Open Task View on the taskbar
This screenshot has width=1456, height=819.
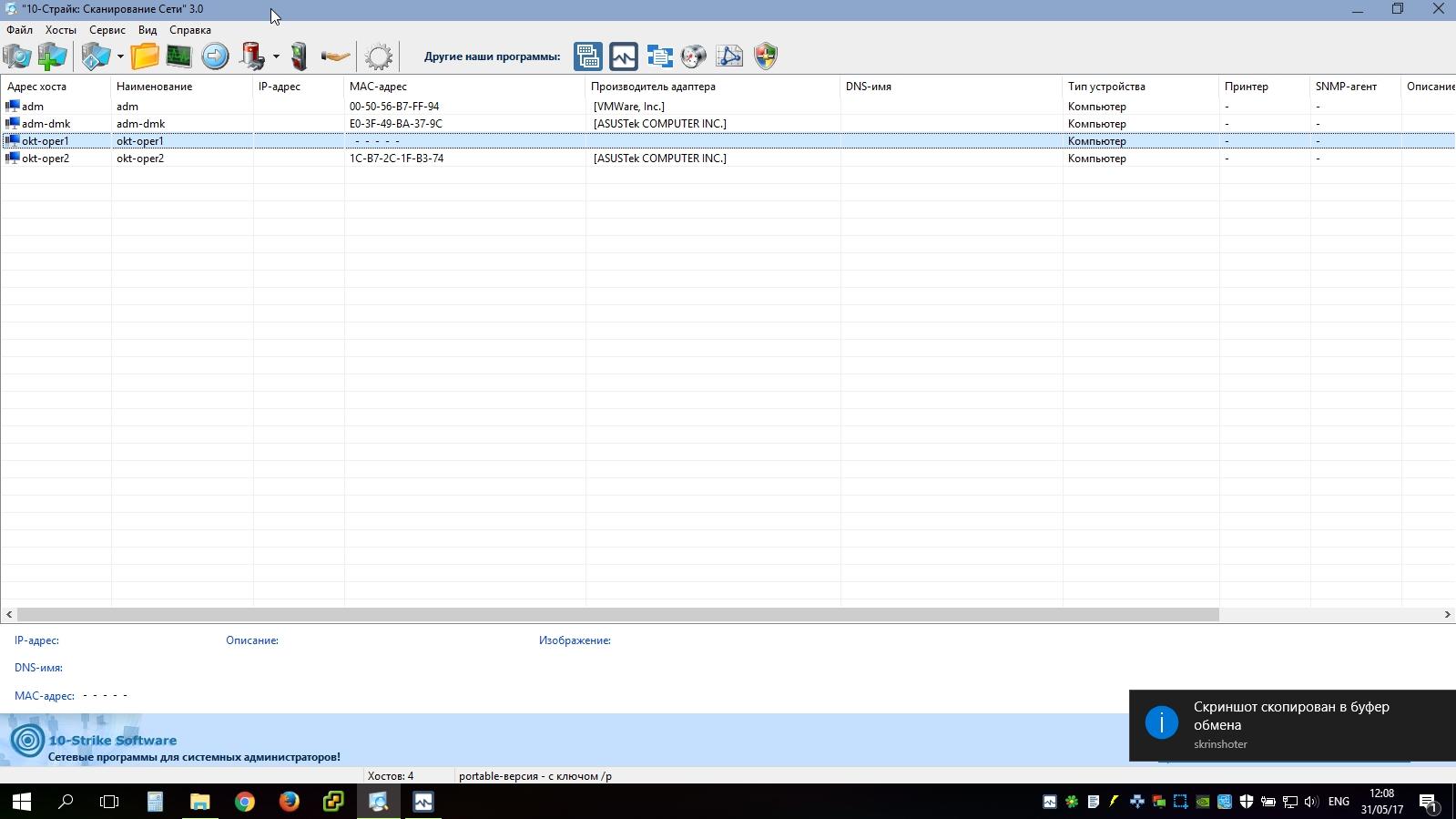tap(109, 802)
